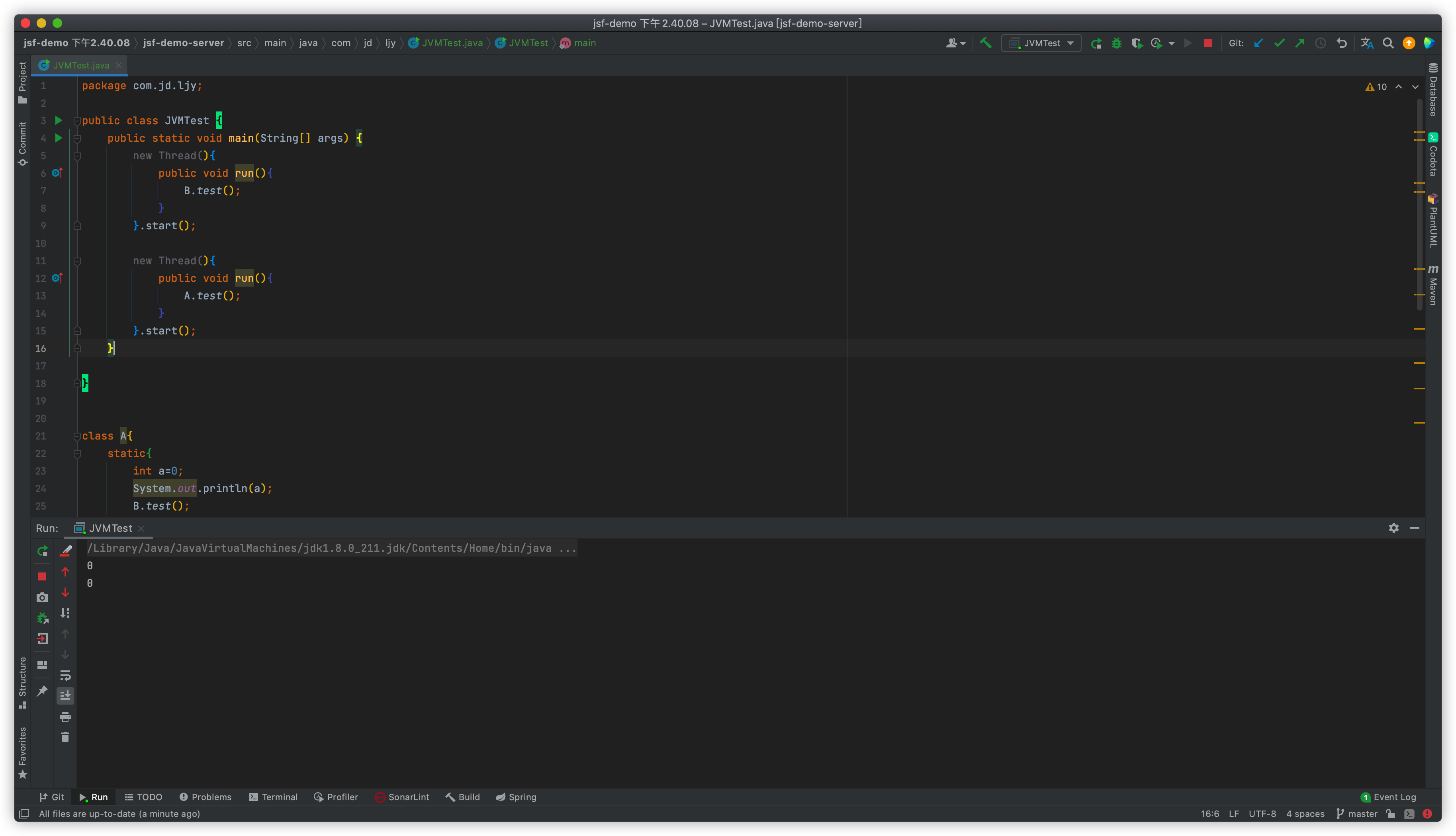Click the Debug JVMTest bug icon
The image size is (1456, 836).
pyautogui.click(x=1116, y=43)
